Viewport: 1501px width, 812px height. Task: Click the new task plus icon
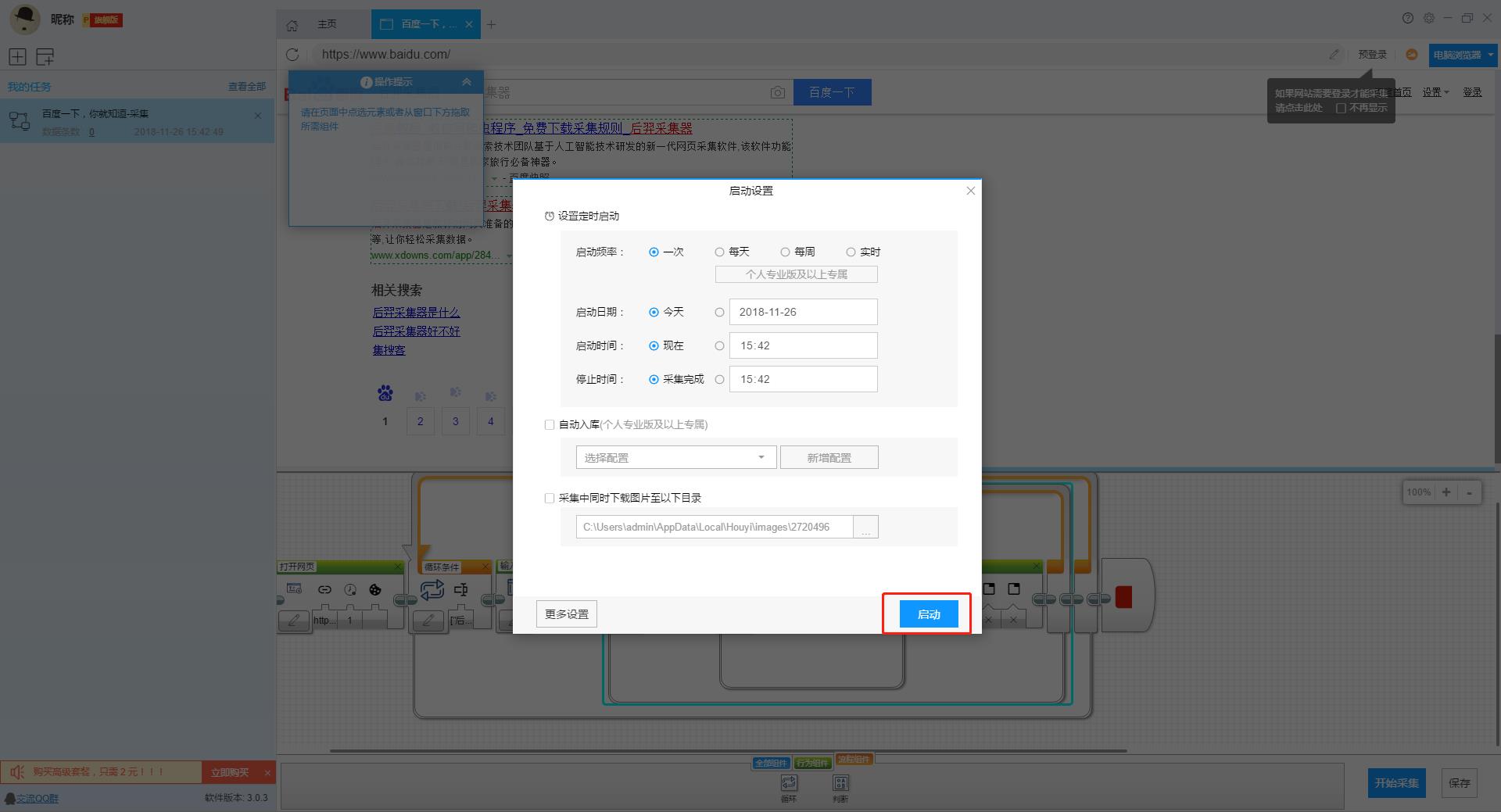coord(17,56)
